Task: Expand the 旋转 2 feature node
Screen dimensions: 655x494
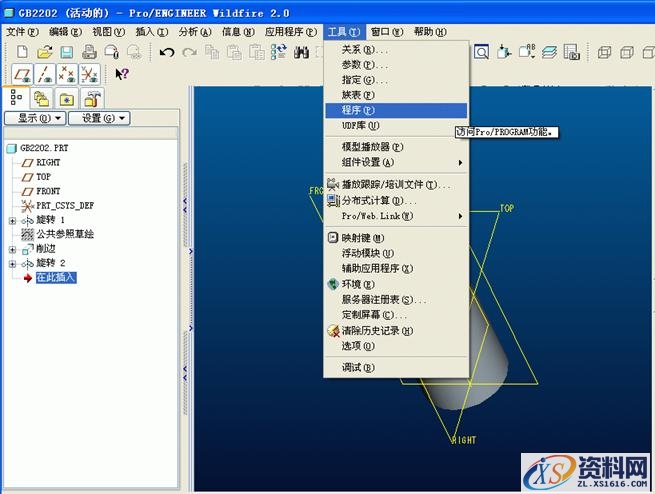Action: [13, 264]
